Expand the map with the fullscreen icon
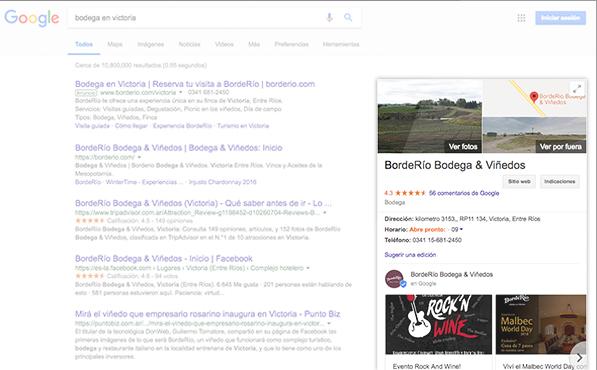 [577, 89]
